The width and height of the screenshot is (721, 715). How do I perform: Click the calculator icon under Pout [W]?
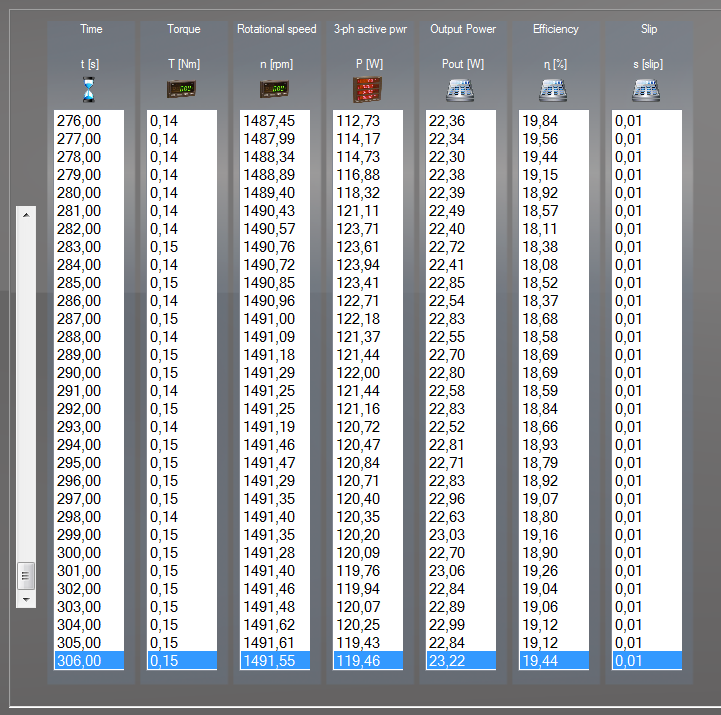pyautogui.click(x=460, y=90)
